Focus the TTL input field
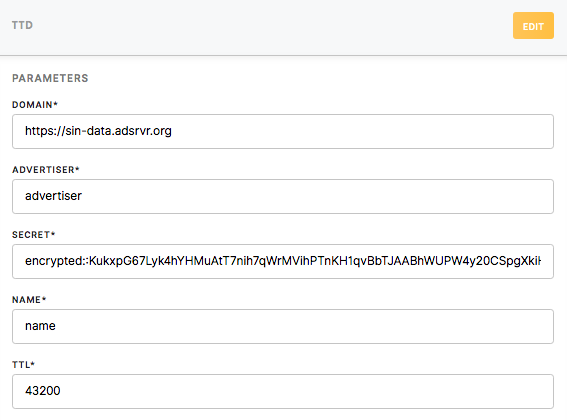 click(283, 391)
